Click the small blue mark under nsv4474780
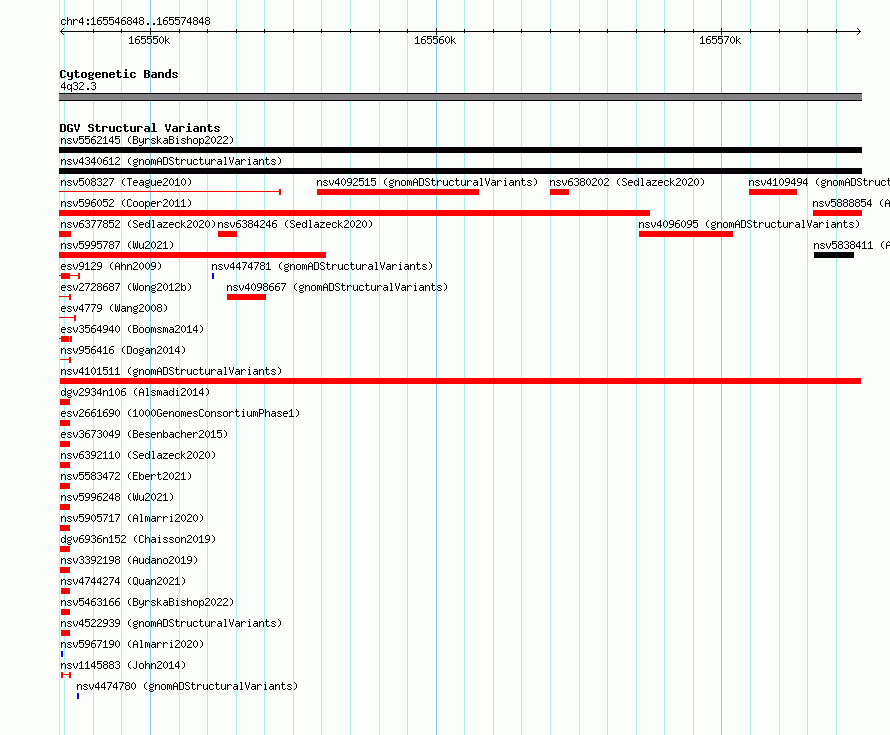This screenshot has width=890, height=735. pyautogui.click(x=78, y=696)
